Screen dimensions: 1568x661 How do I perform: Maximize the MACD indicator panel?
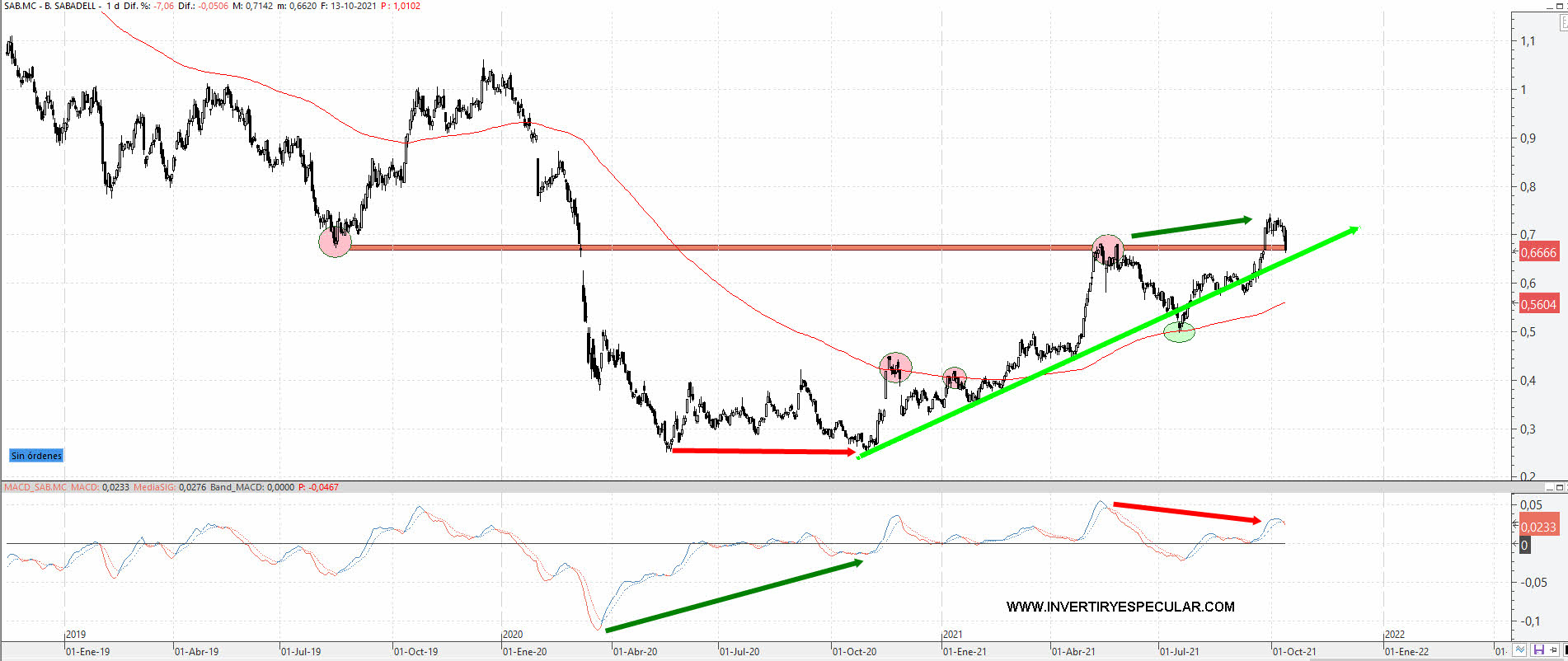(x=1561, y=488)
